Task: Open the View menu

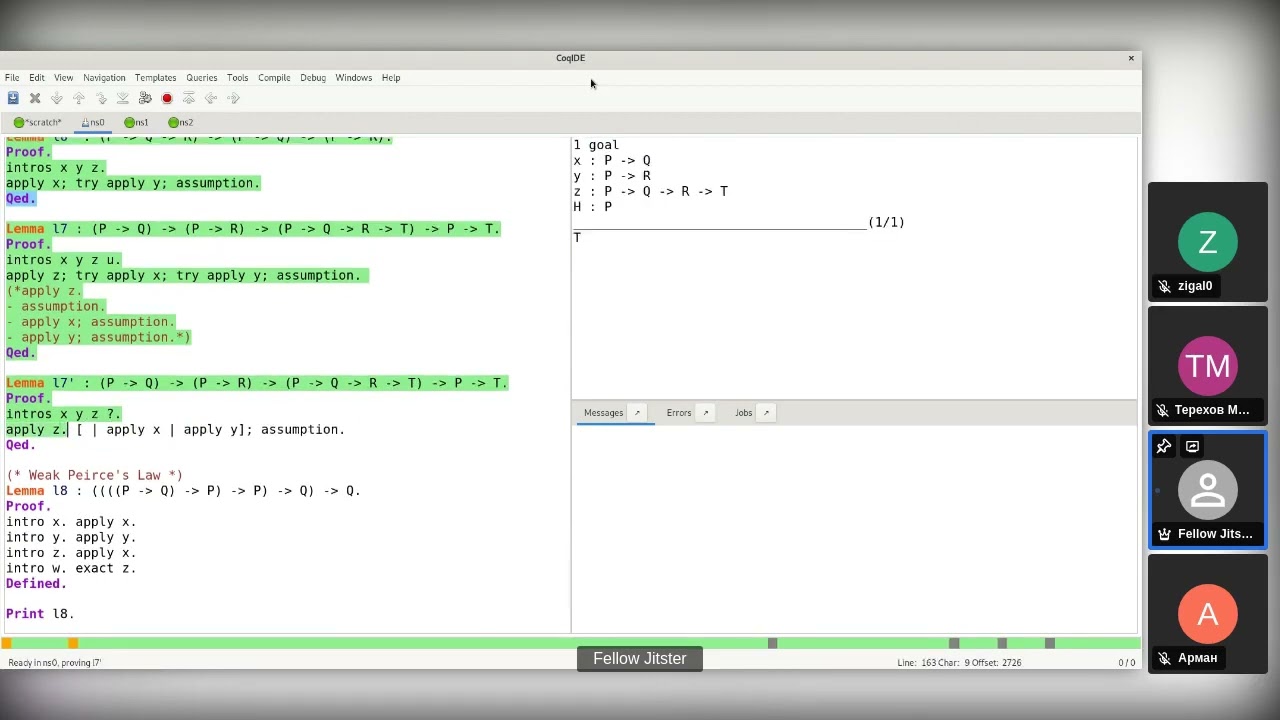Action: tap(63, 78)
